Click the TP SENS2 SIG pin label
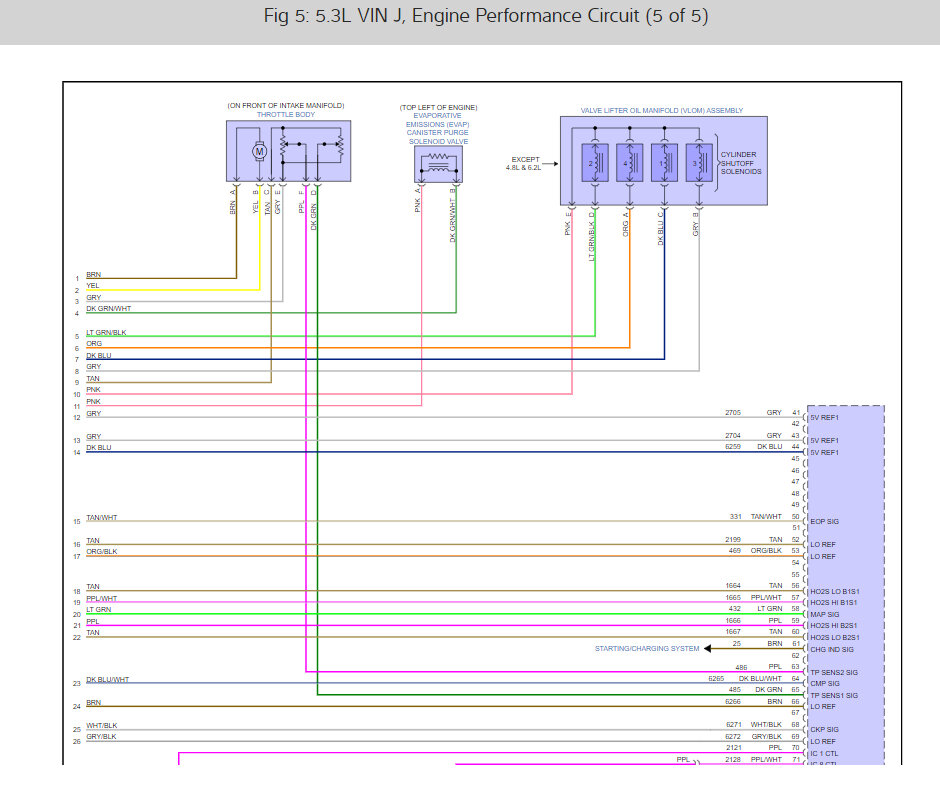This screenshot has height=798, width=940. (834, 673)
